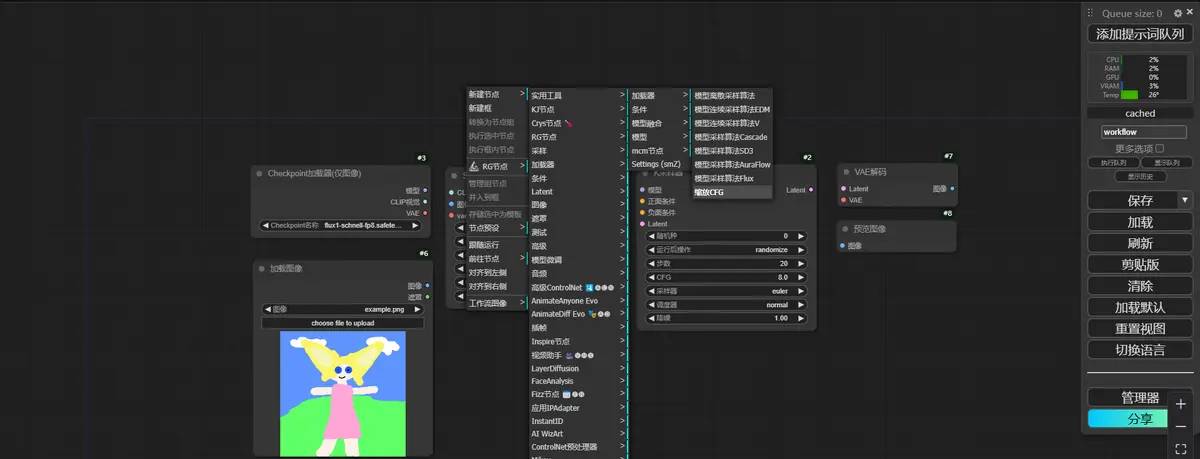
Task: Click the VAE output dot on Checkpoint loader
Action: (x=426, y=213)
